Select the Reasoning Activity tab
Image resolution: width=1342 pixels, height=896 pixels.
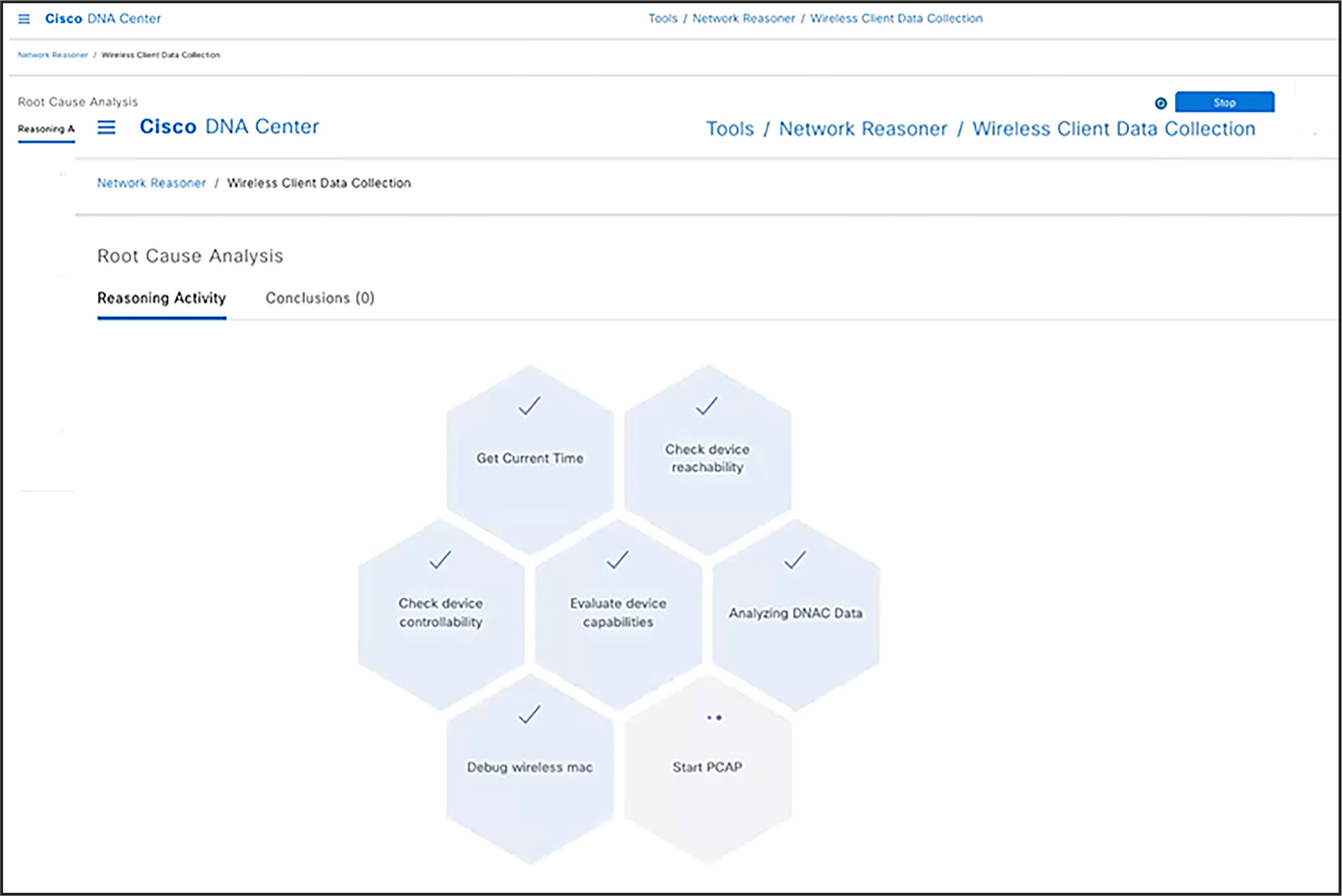(162, 298)
